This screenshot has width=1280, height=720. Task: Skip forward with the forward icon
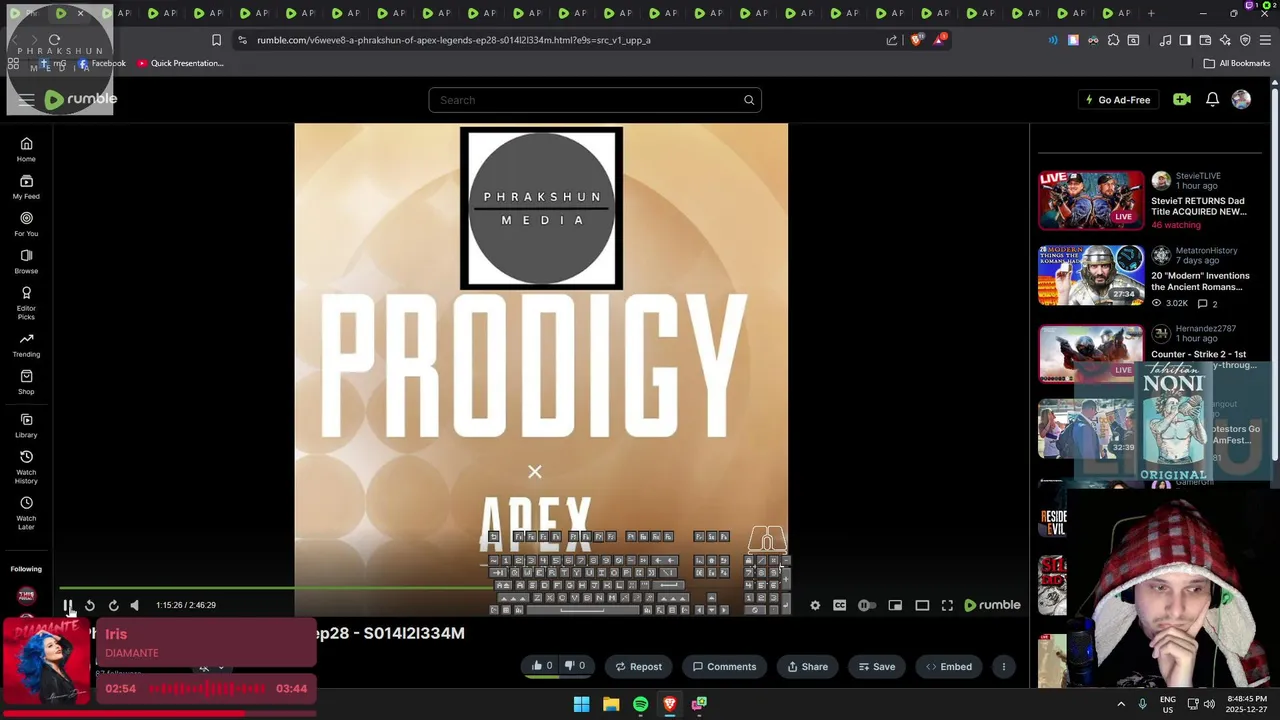pyautogui.click(x=113, y=605)
